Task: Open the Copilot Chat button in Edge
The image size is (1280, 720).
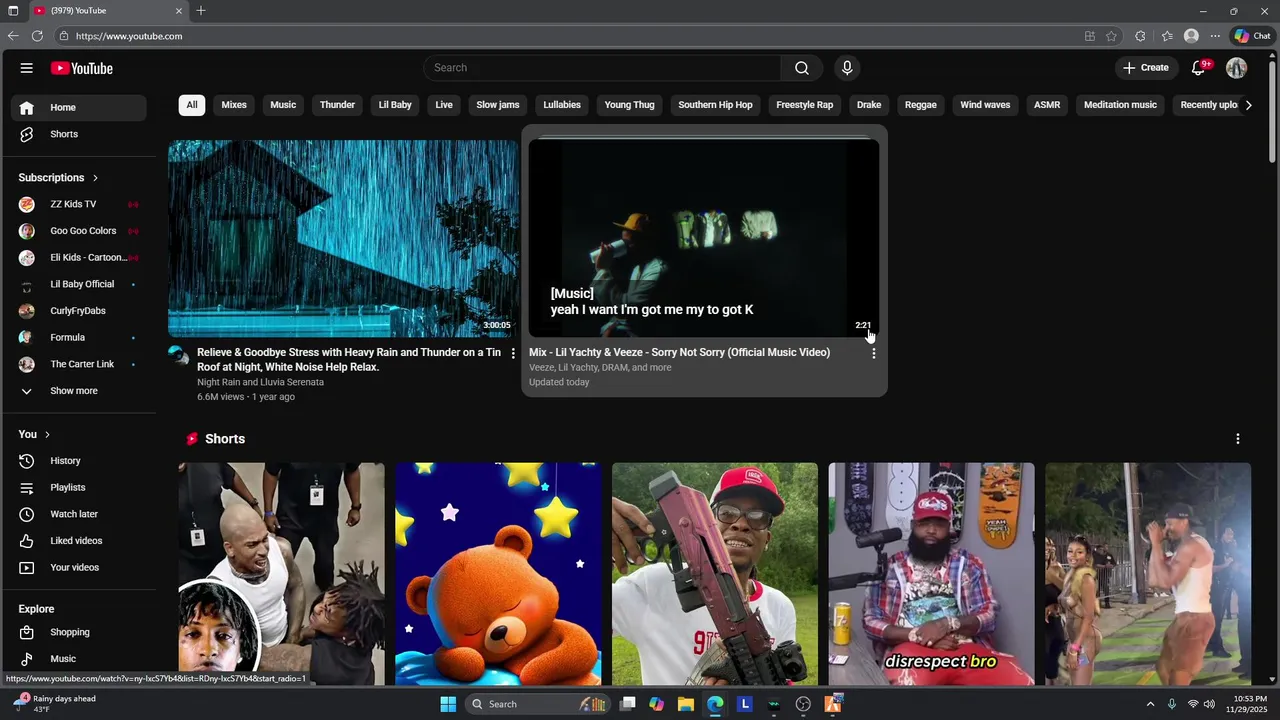Action: (x=1252, y=36)
